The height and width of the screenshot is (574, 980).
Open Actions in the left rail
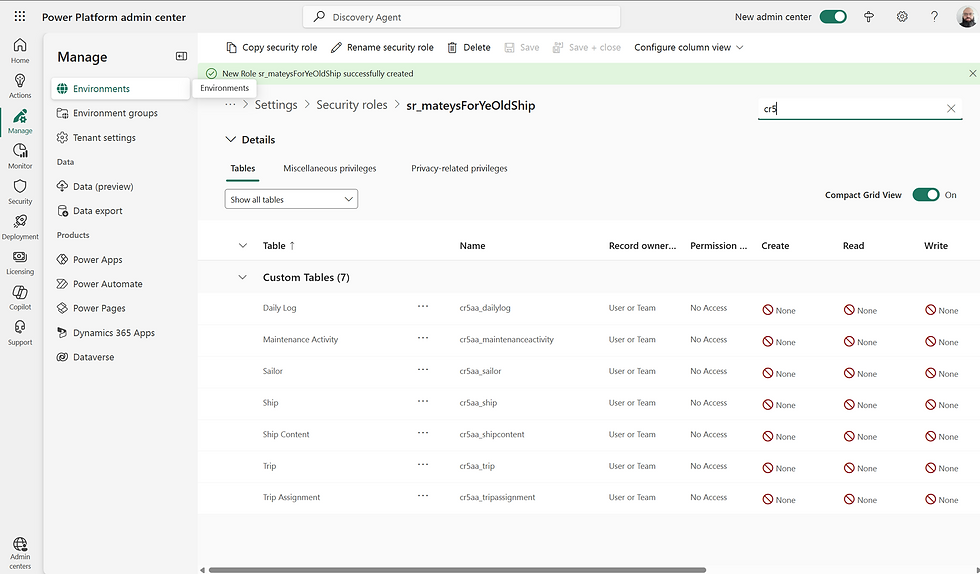[20, 86]
